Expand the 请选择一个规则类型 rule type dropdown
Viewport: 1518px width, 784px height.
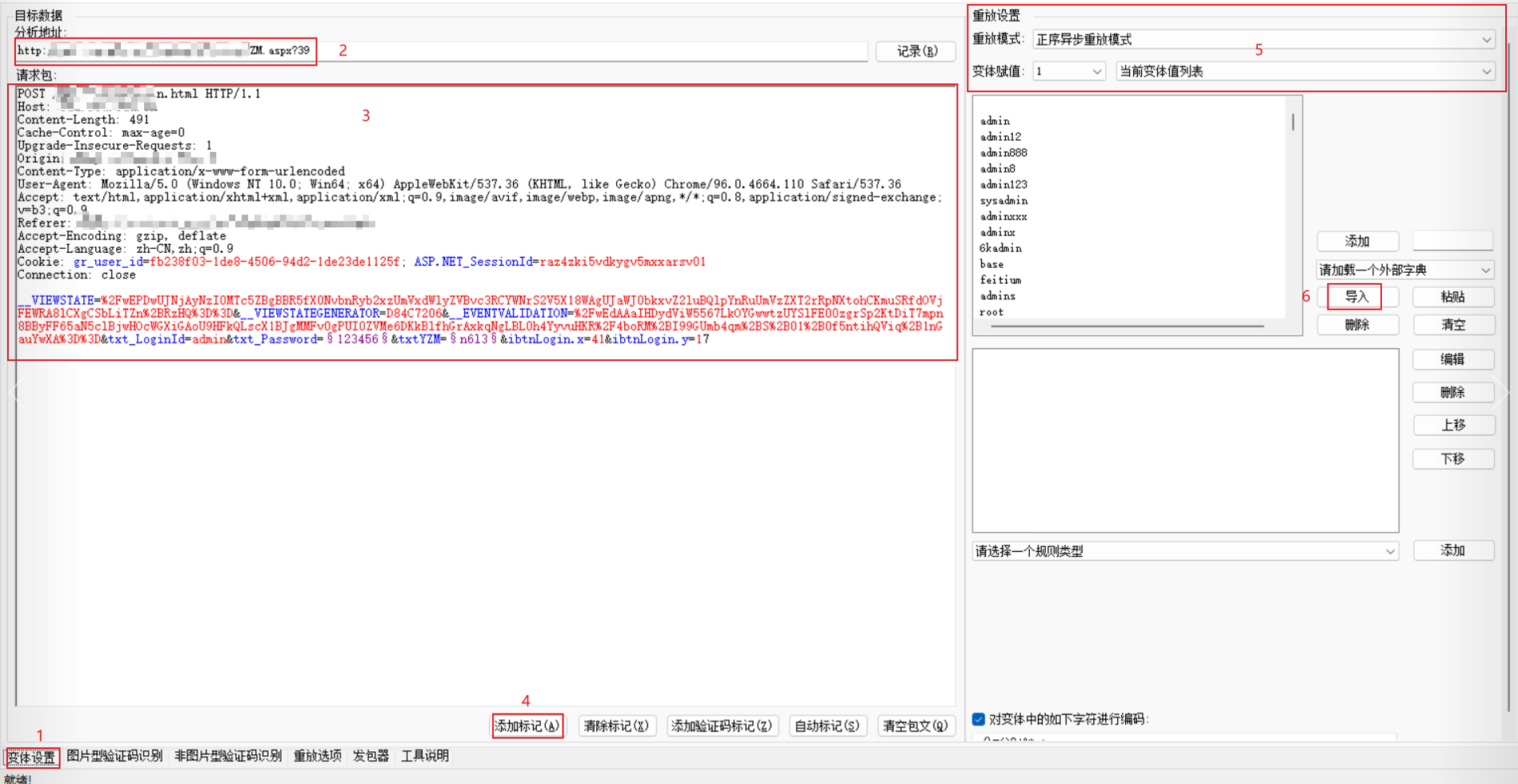pos(1184,551)
